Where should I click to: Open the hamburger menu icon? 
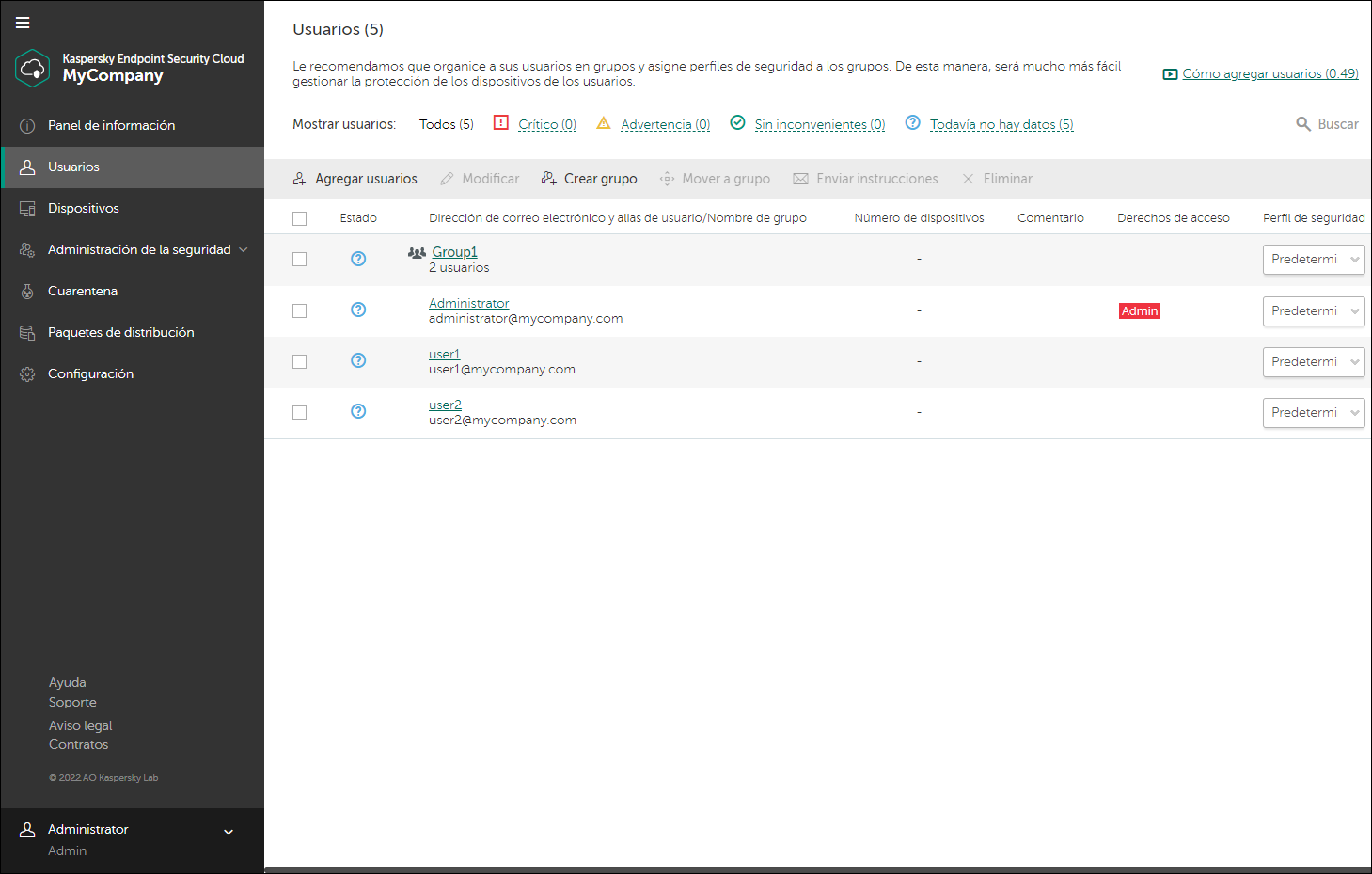point(23,23)
